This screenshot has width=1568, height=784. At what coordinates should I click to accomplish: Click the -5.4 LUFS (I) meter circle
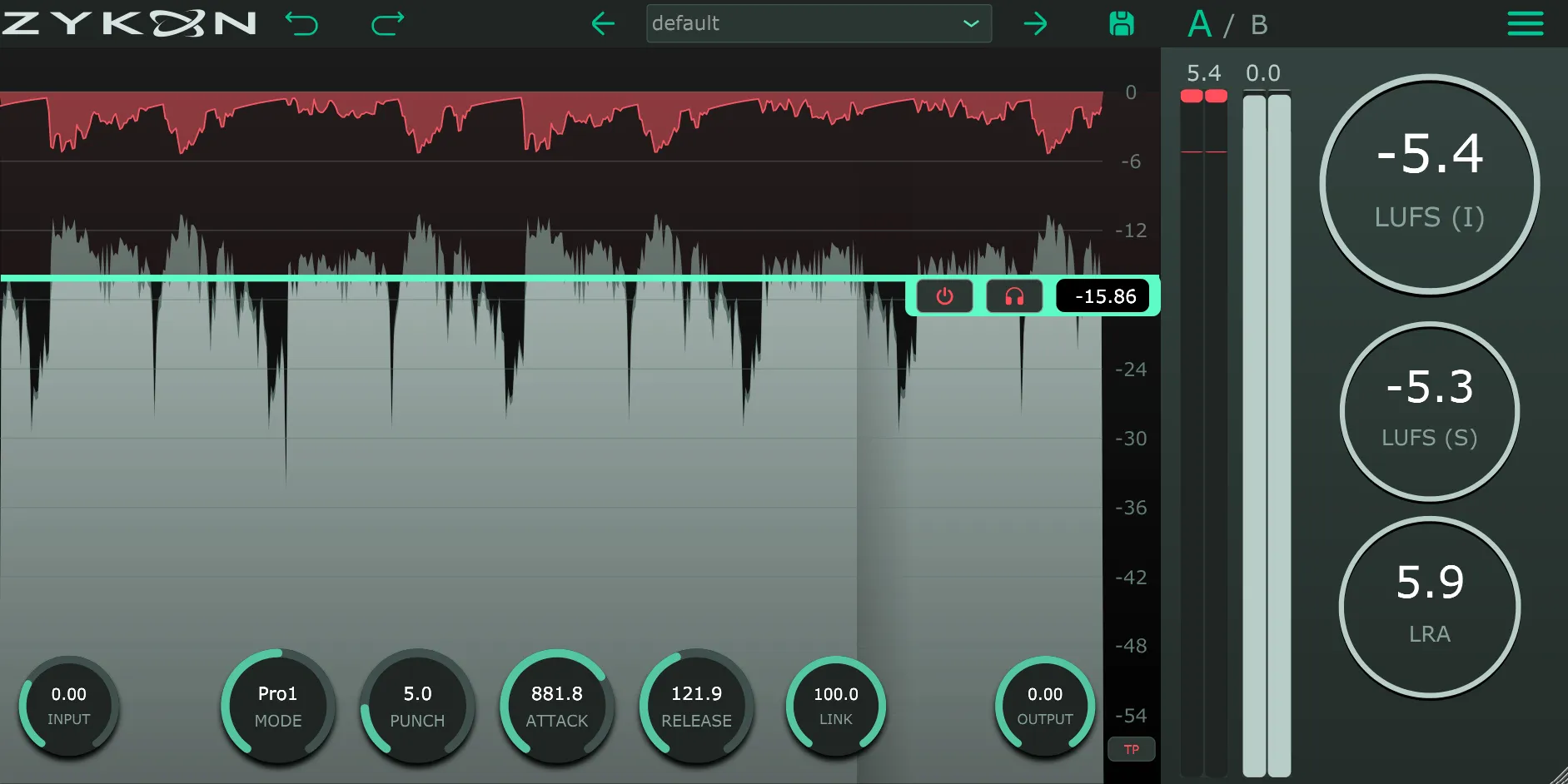1430,183
